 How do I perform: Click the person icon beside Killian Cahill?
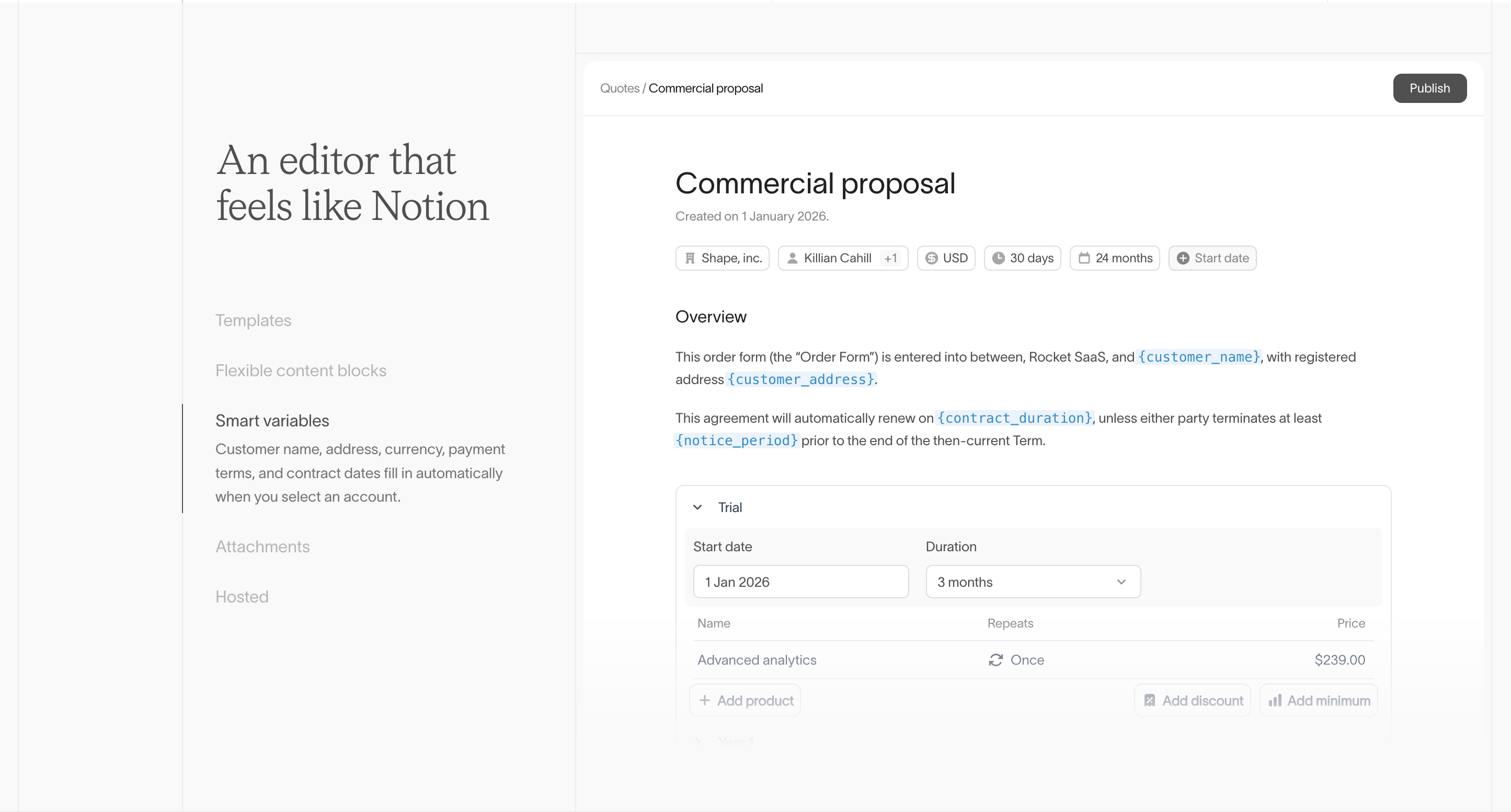pos(793,258)
